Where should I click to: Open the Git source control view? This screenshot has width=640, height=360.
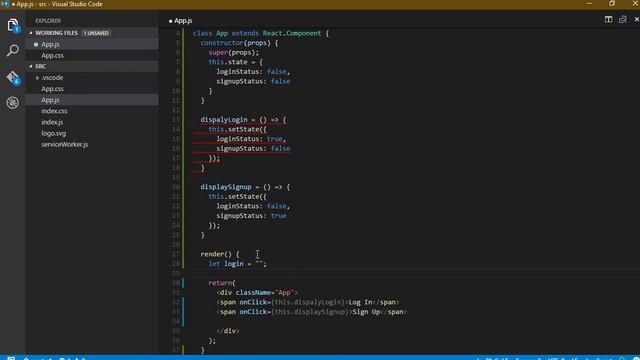click(x=13, y=77)
